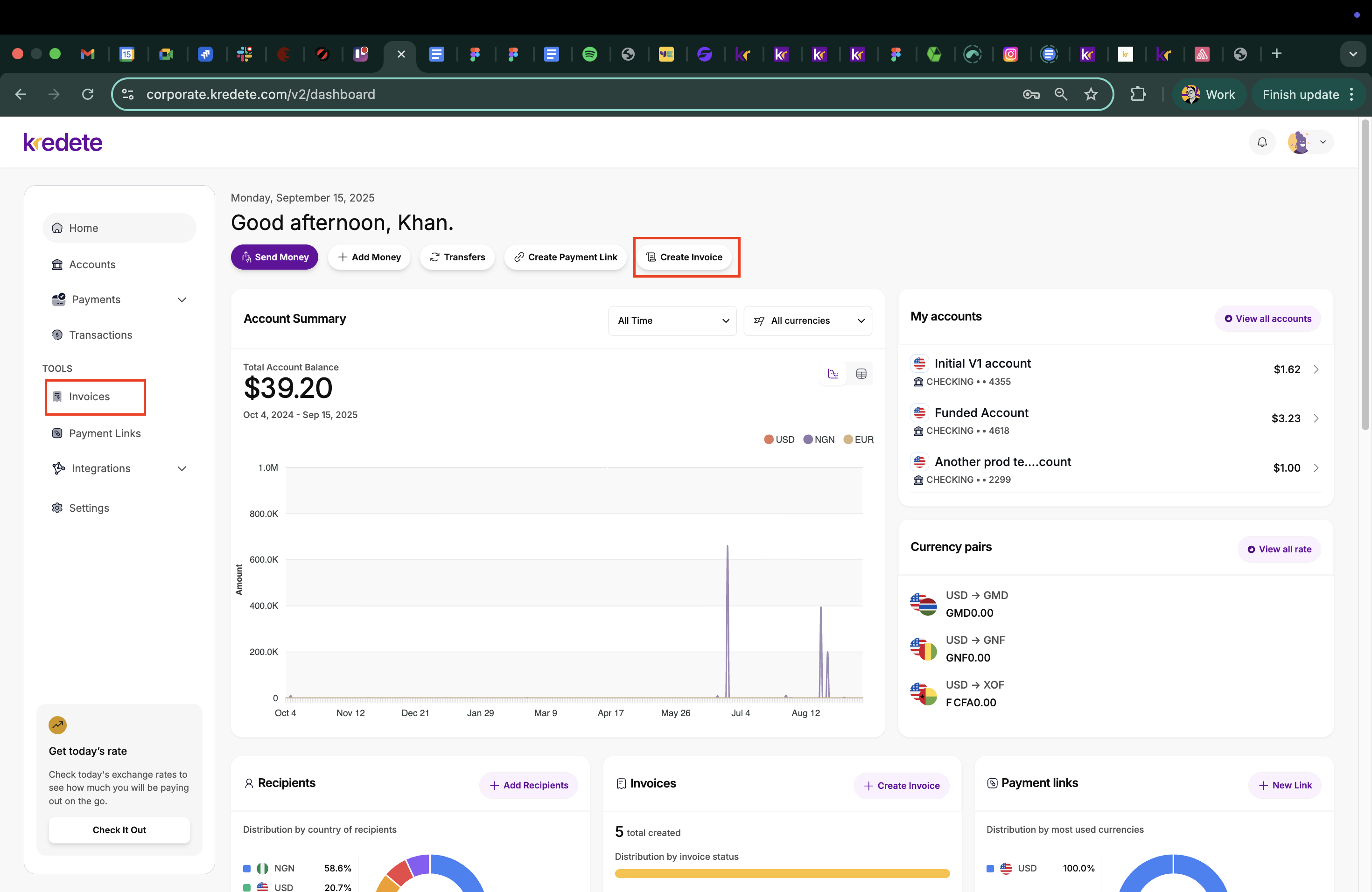This screenshot has width=1372, height=892.
Task: Open the Spotify browser tab
Action: 589,54
